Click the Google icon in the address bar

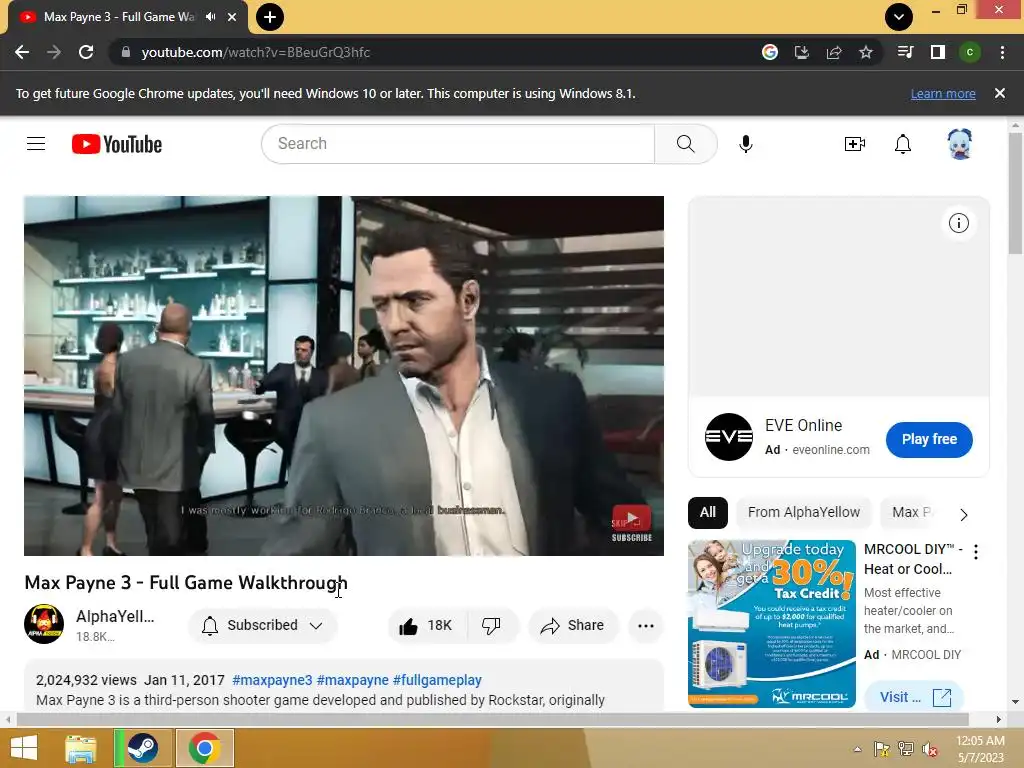point(770,52)
